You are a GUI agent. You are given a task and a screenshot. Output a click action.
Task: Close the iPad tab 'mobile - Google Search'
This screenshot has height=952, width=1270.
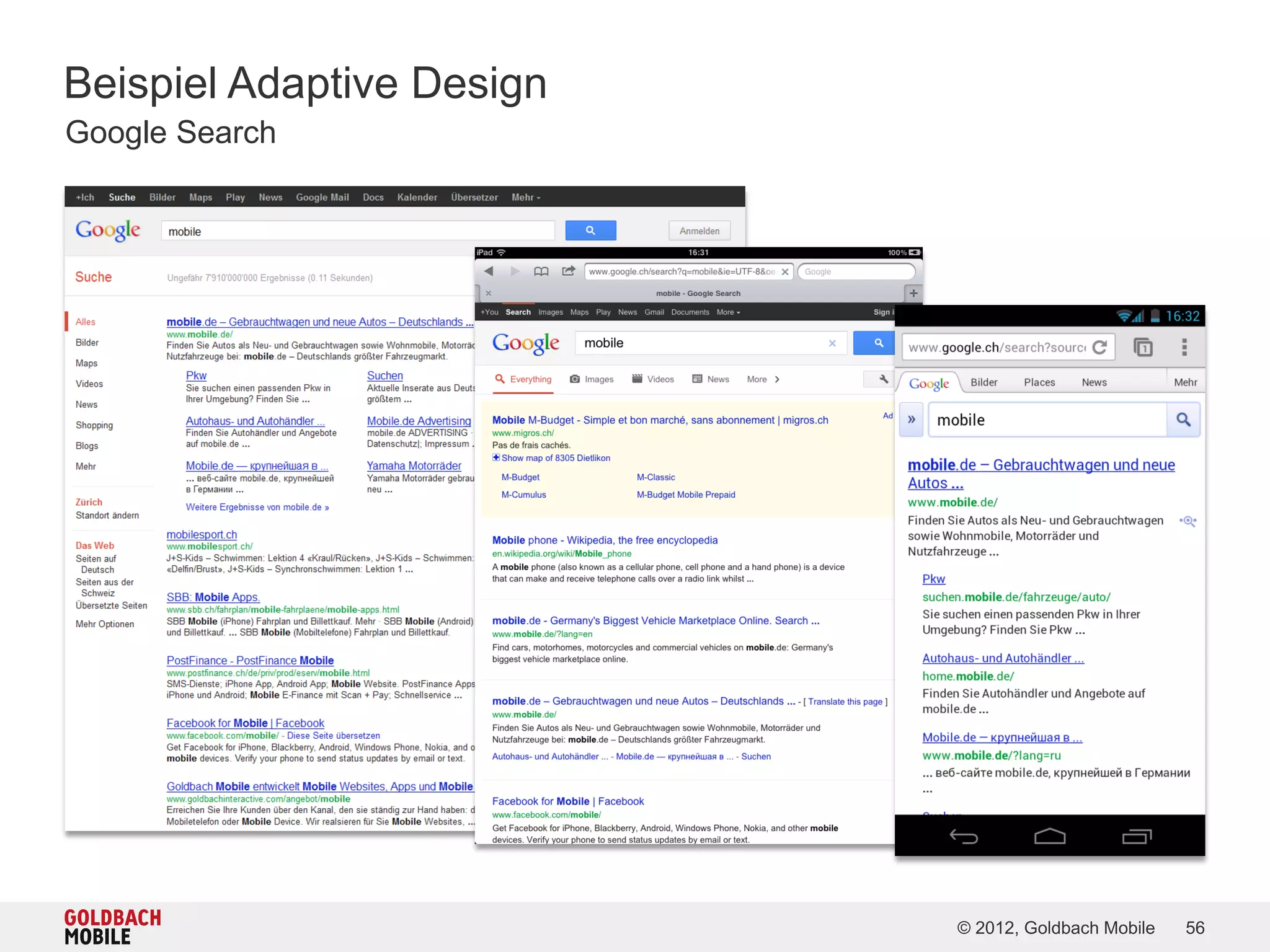pos(489,293)
